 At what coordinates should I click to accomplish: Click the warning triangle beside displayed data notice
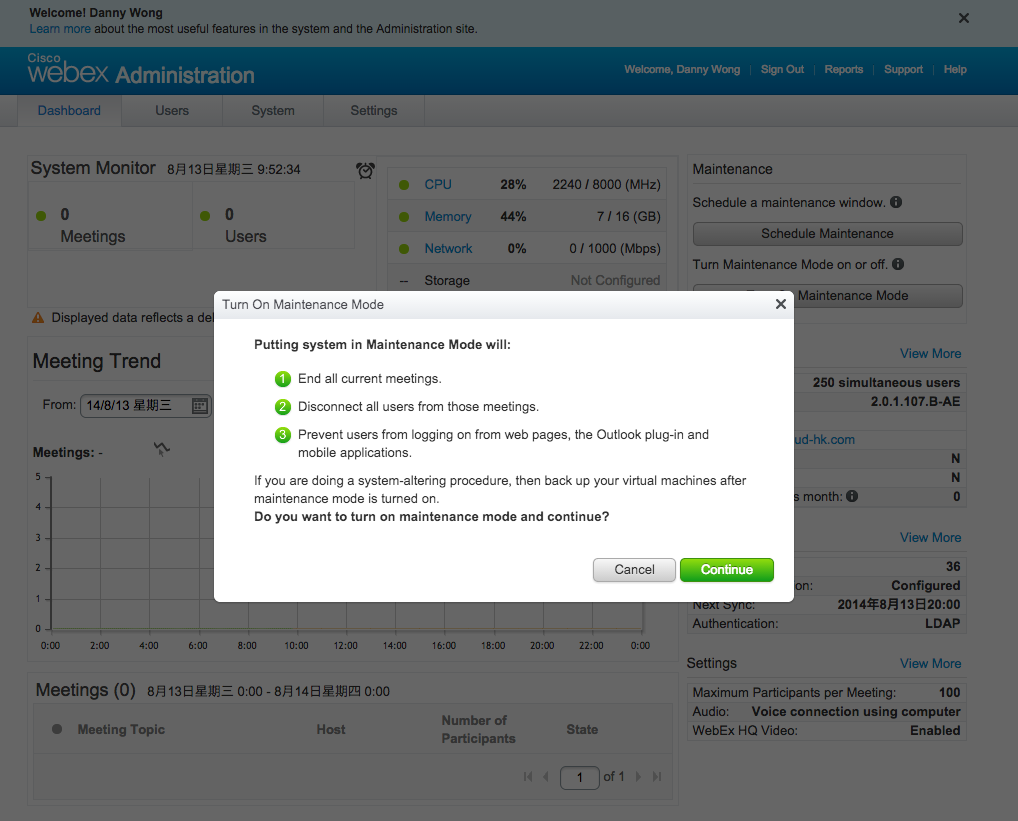point(38,317)
